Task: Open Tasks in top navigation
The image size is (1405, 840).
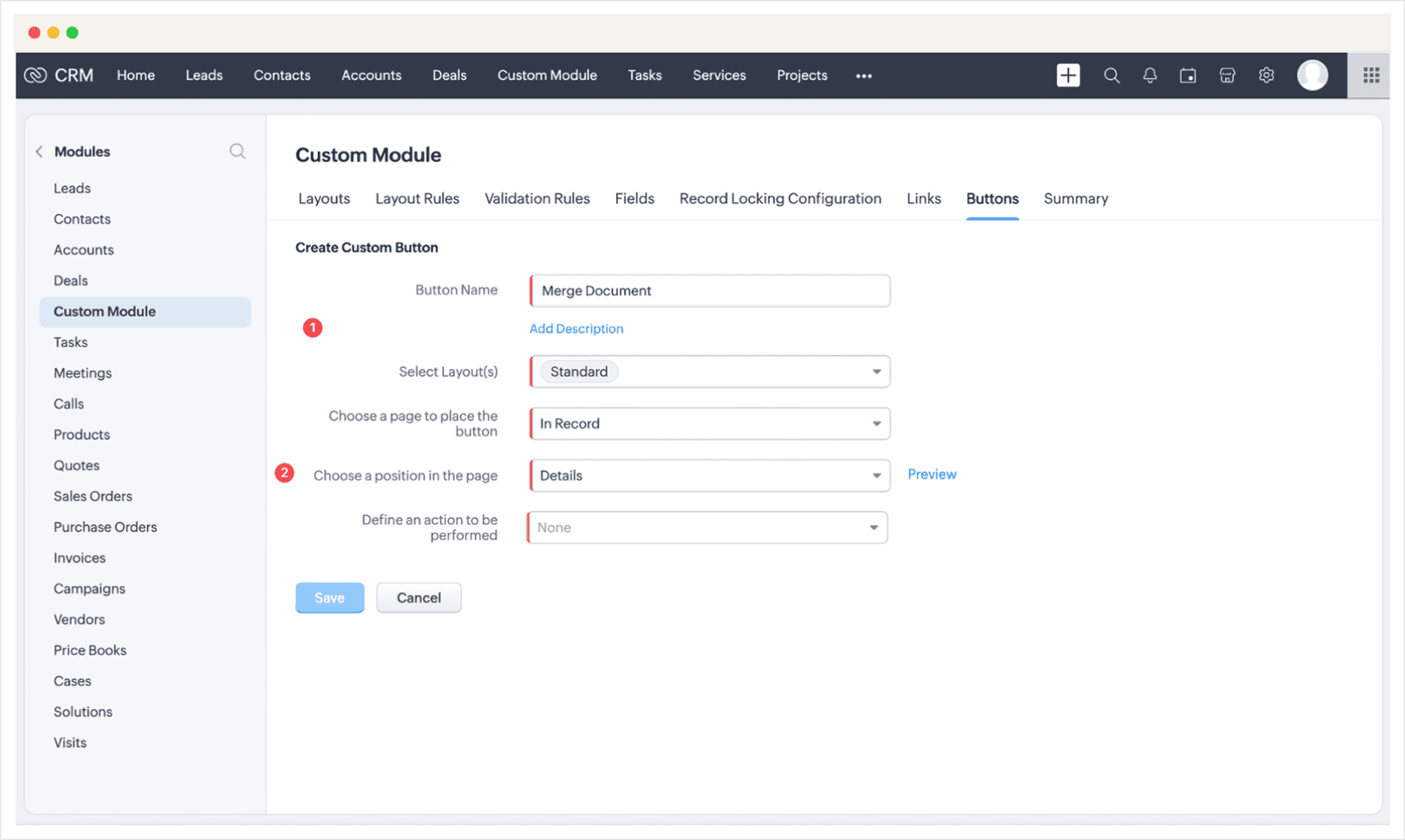Action: click(x=645, y=75)
